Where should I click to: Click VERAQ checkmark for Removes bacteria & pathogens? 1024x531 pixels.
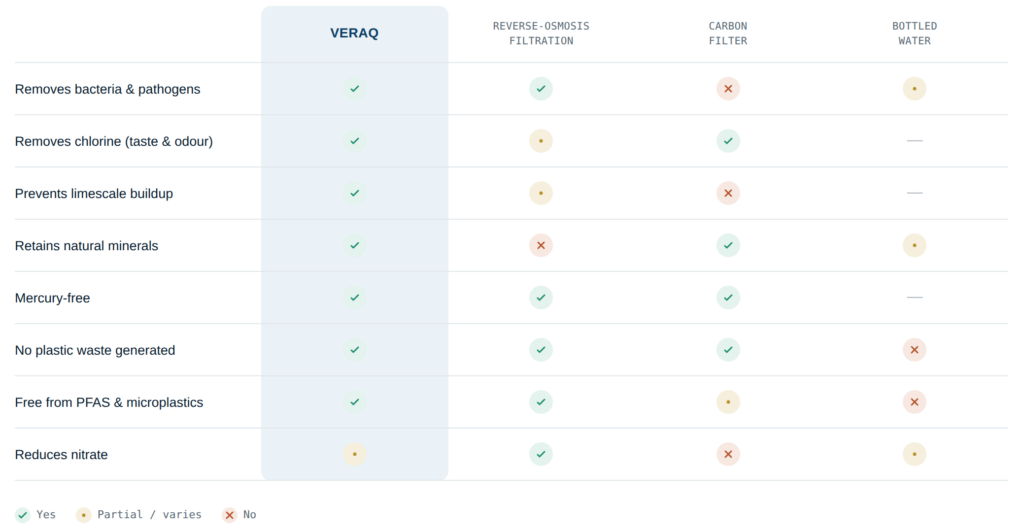[355, 89]
